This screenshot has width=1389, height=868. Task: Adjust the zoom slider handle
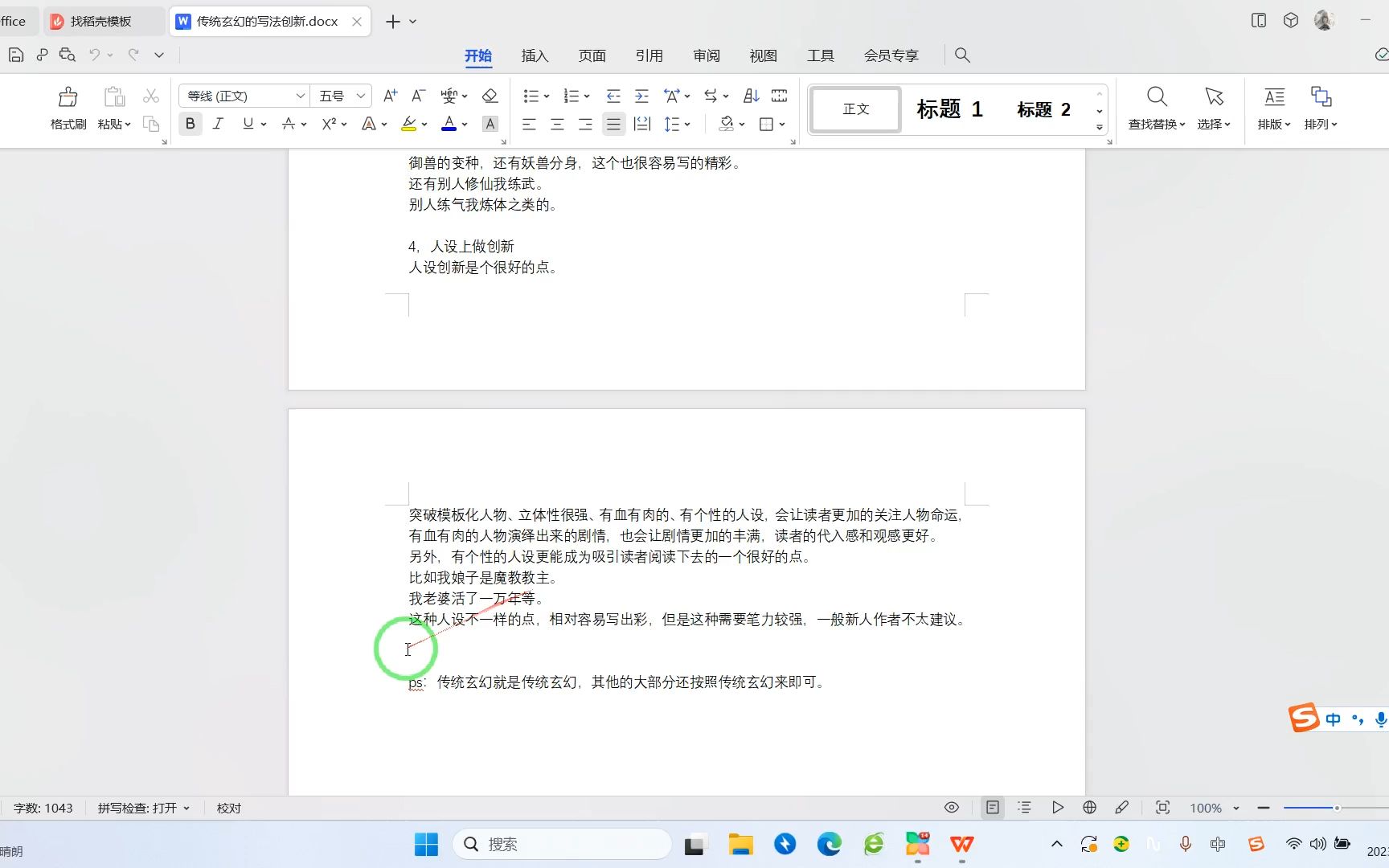tap(1337, 808)
